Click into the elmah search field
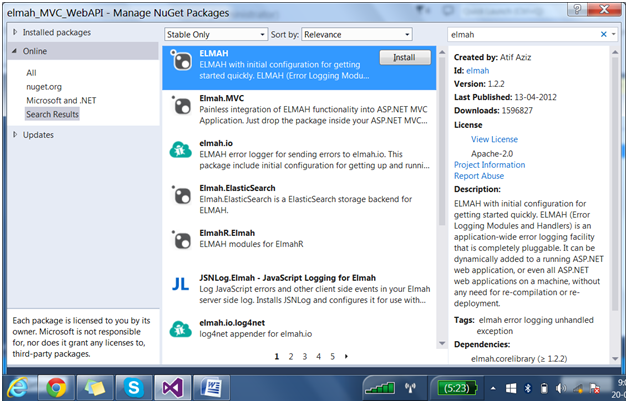 [523, 35]
